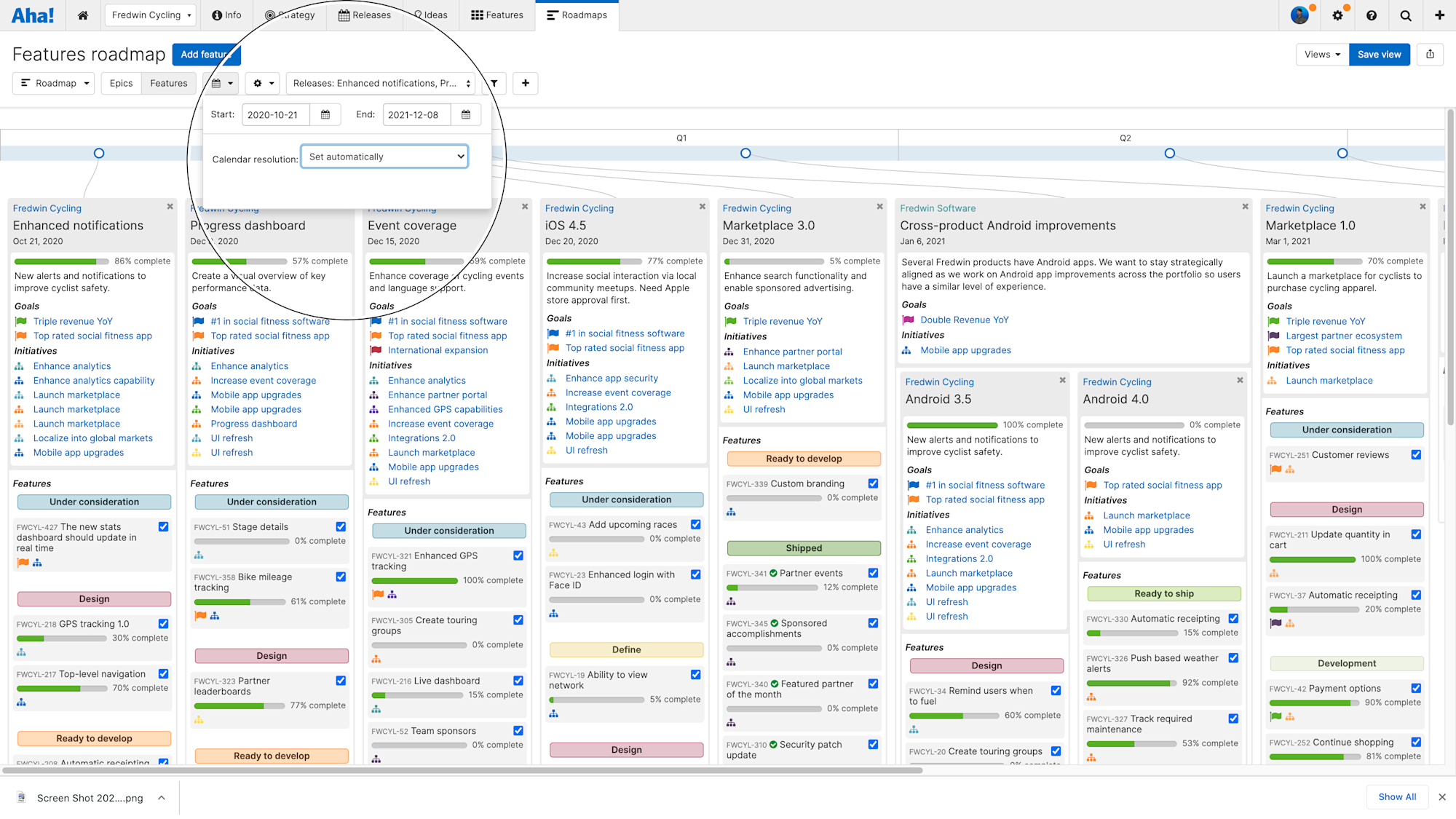Open the settings gear in top-right header

[1337, 15]
